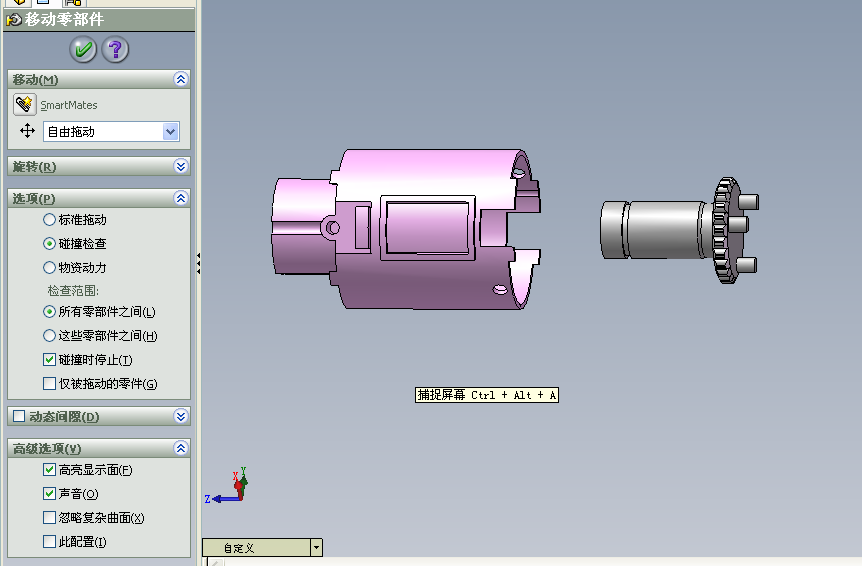Click the 移动零部件 panel title icon
The width and height of the screenshot is (862, 566).
tap(14, 20)
